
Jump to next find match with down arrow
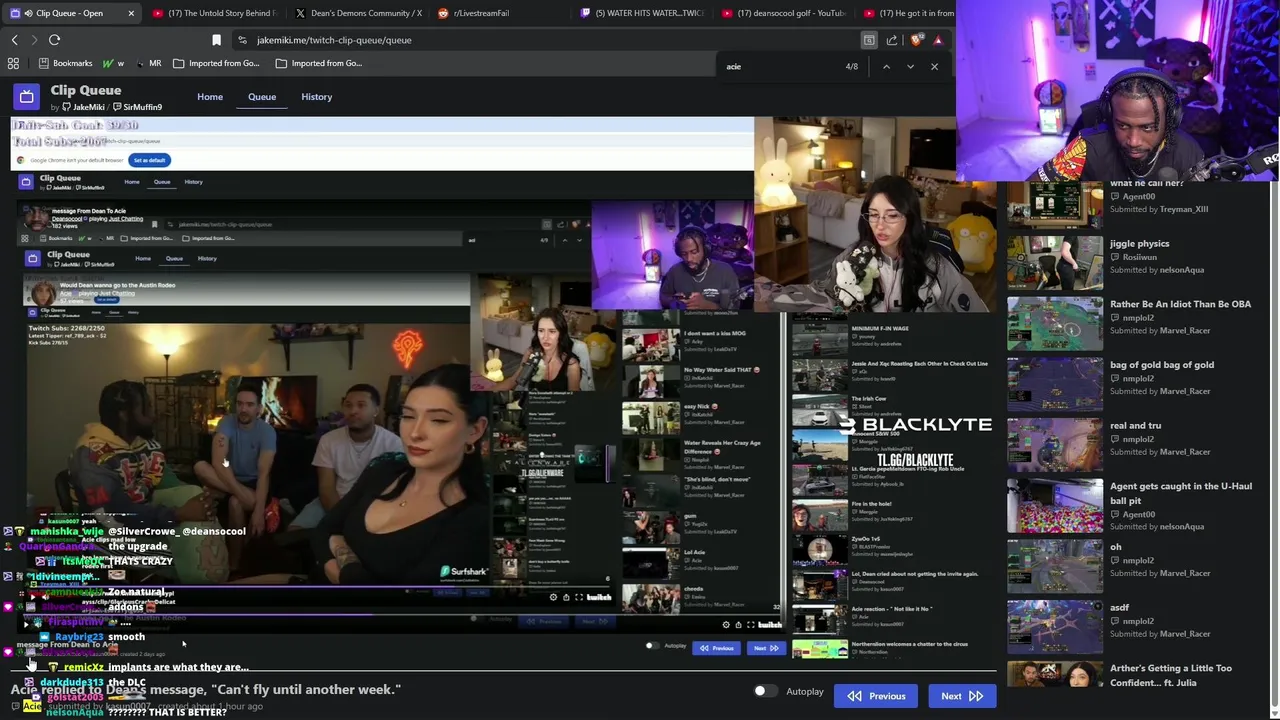pos(910,66)
